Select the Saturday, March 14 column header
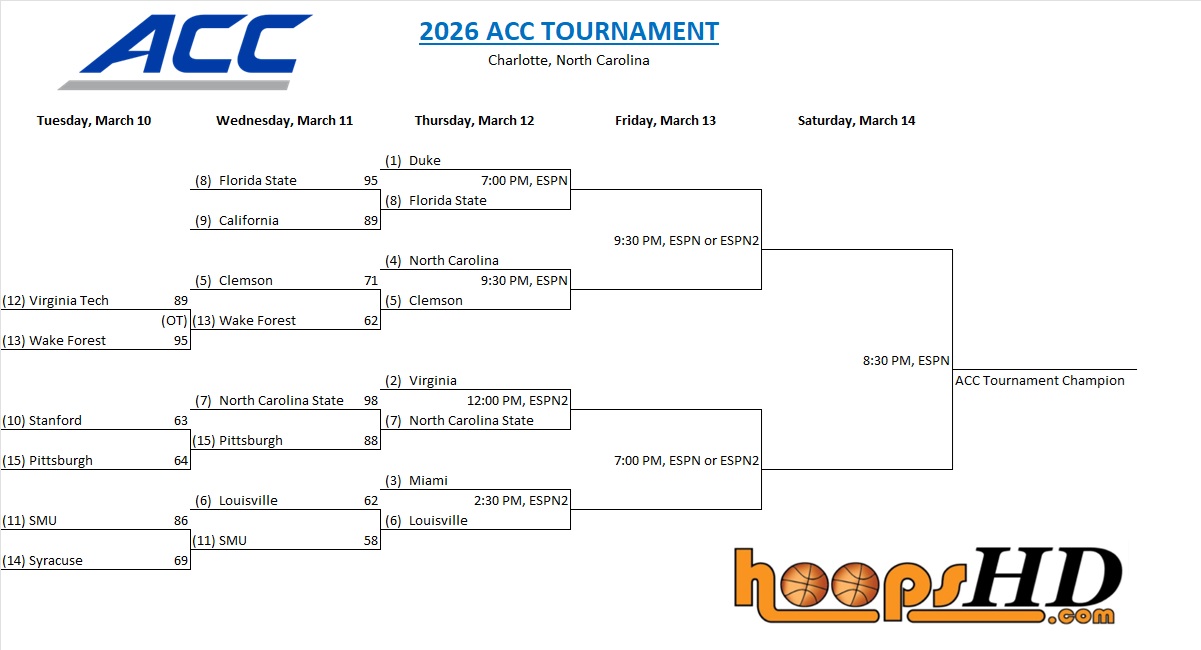This screenshot has height=650, width=1201. click(x=856, y=121)
